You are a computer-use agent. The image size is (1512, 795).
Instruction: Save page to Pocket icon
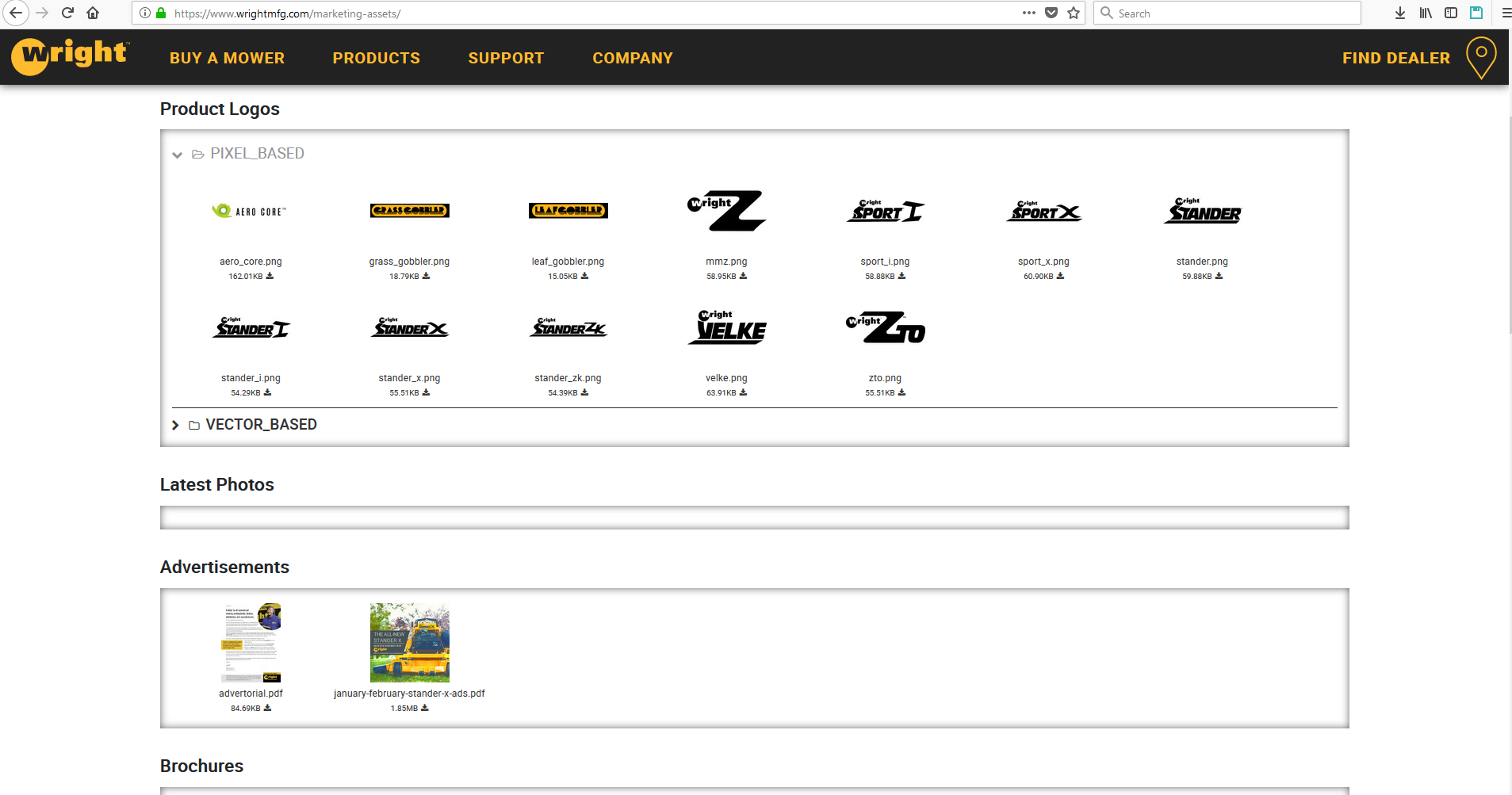point(1051,13)
